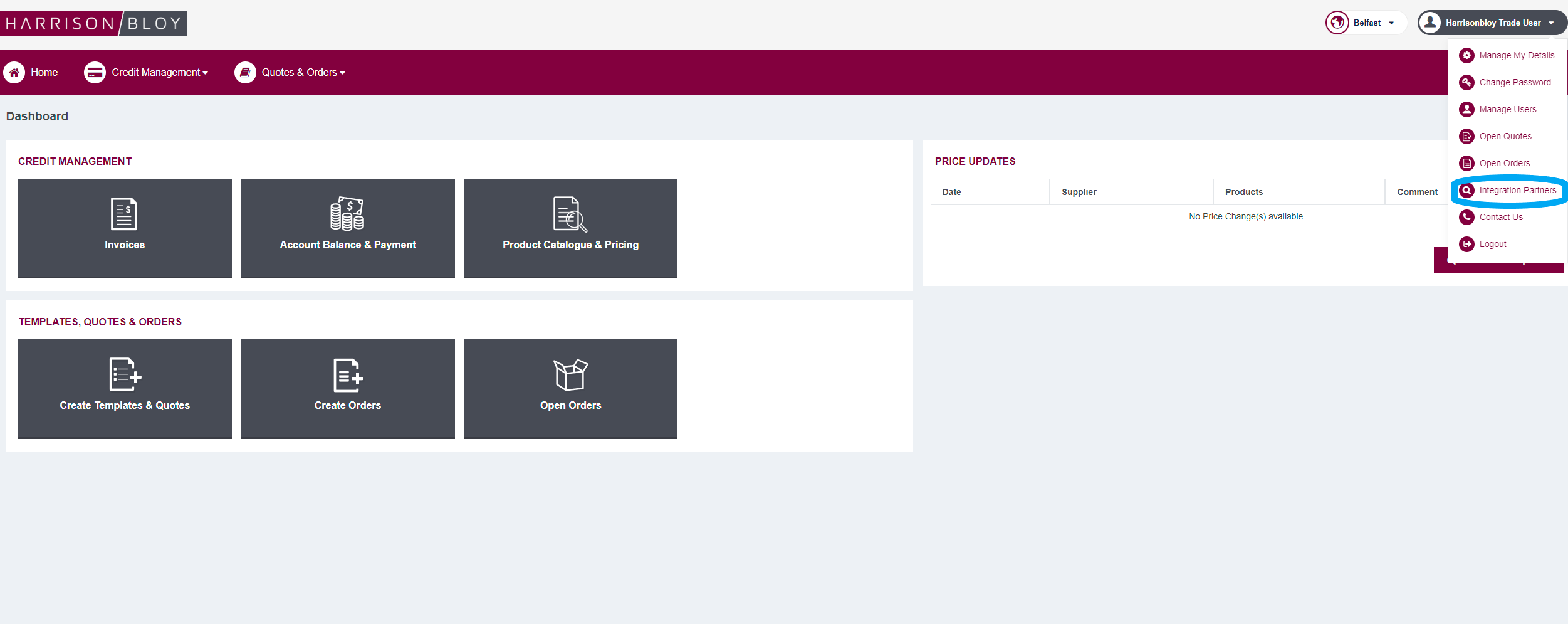Click the Home icon in navigation bar
Viewport: 1568px width, 624px height.
(x=14, y=73)
